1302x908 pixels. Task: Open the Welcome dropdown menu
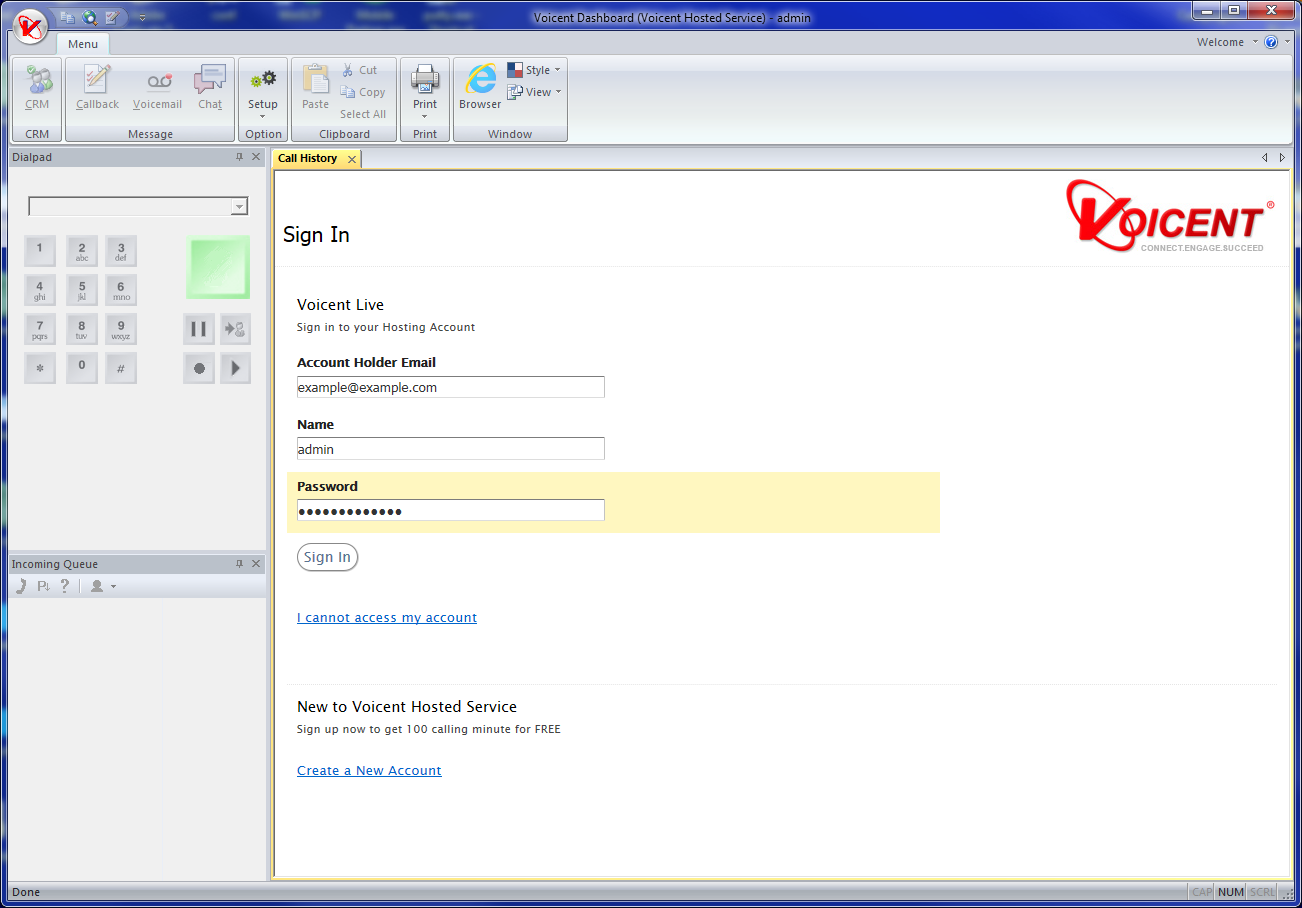[x=1226, y=42]
